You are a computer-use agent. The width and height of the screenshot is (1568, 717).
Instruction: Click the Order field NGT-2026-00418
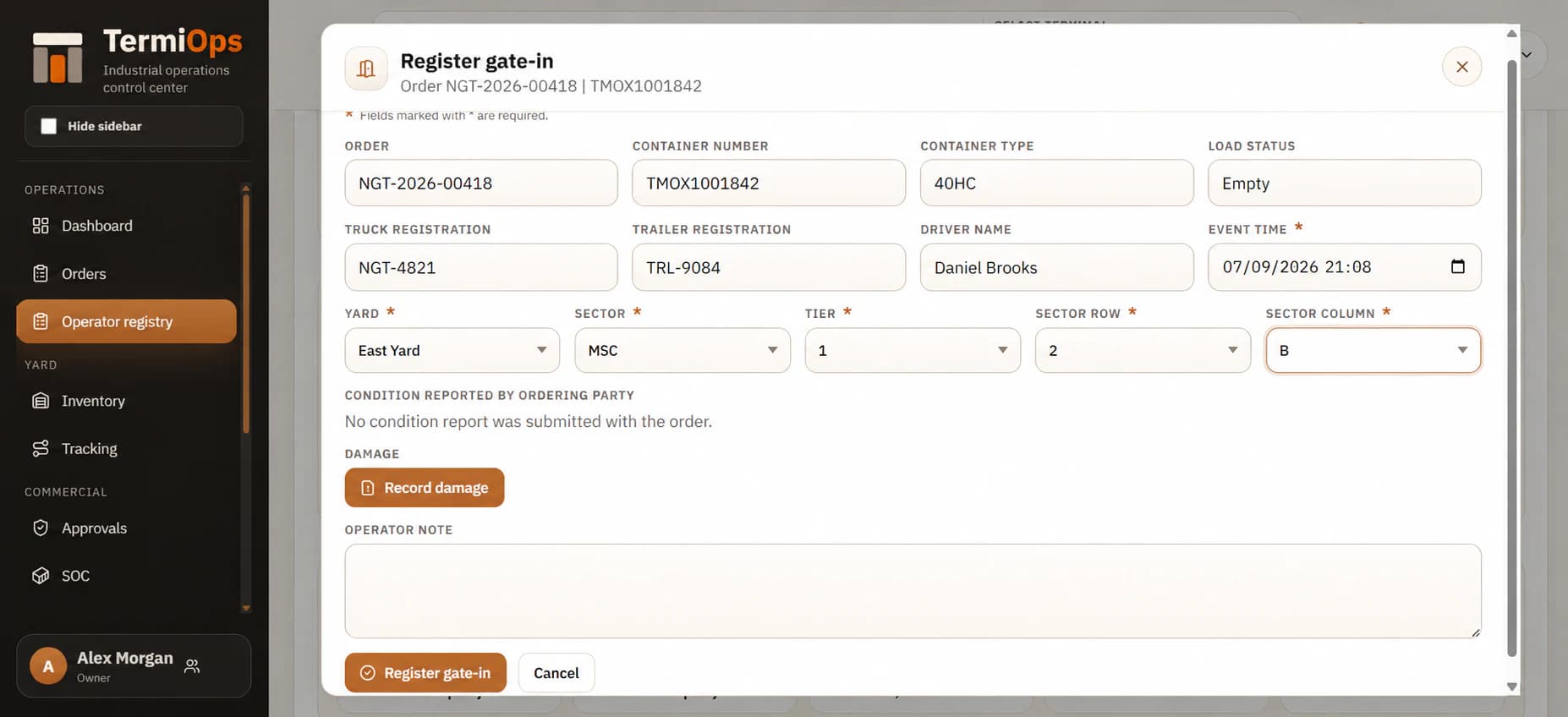(481, 183)
